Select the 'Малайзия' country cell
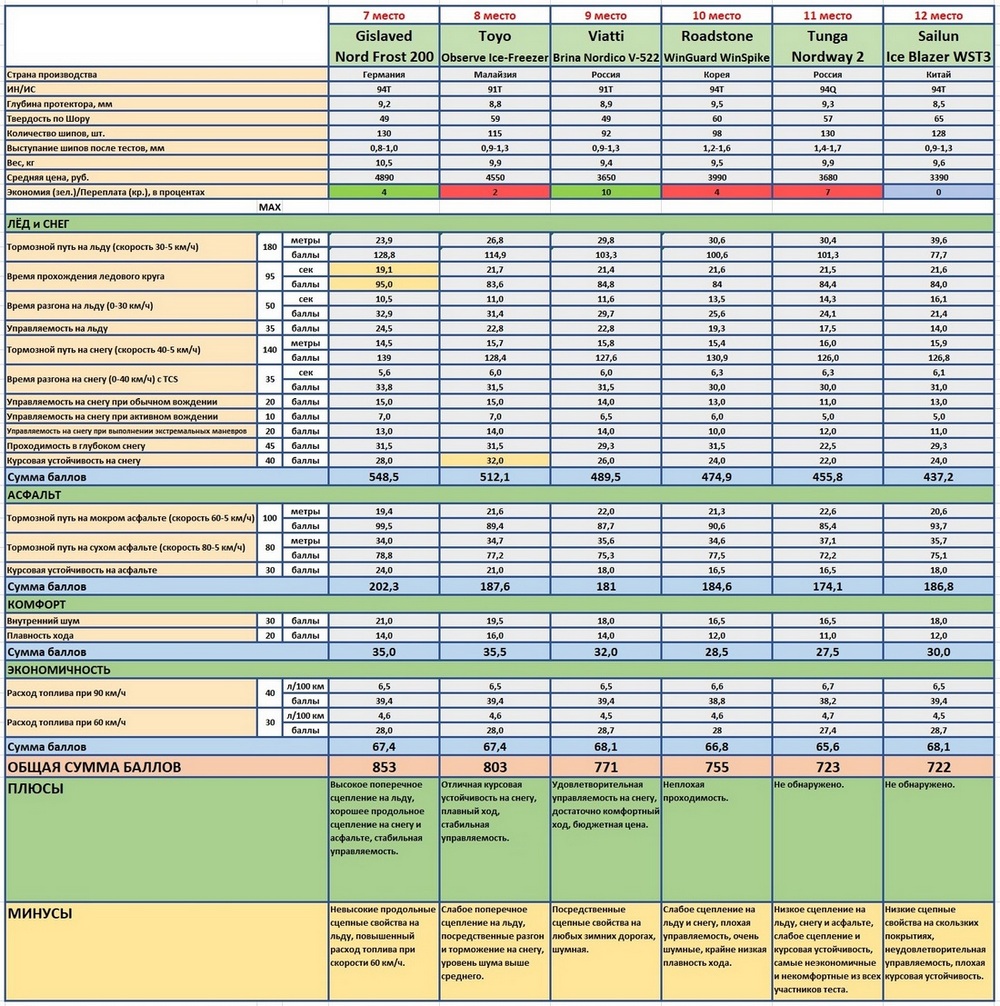Screen dimensions: 1000x1006 coord(495,74)
